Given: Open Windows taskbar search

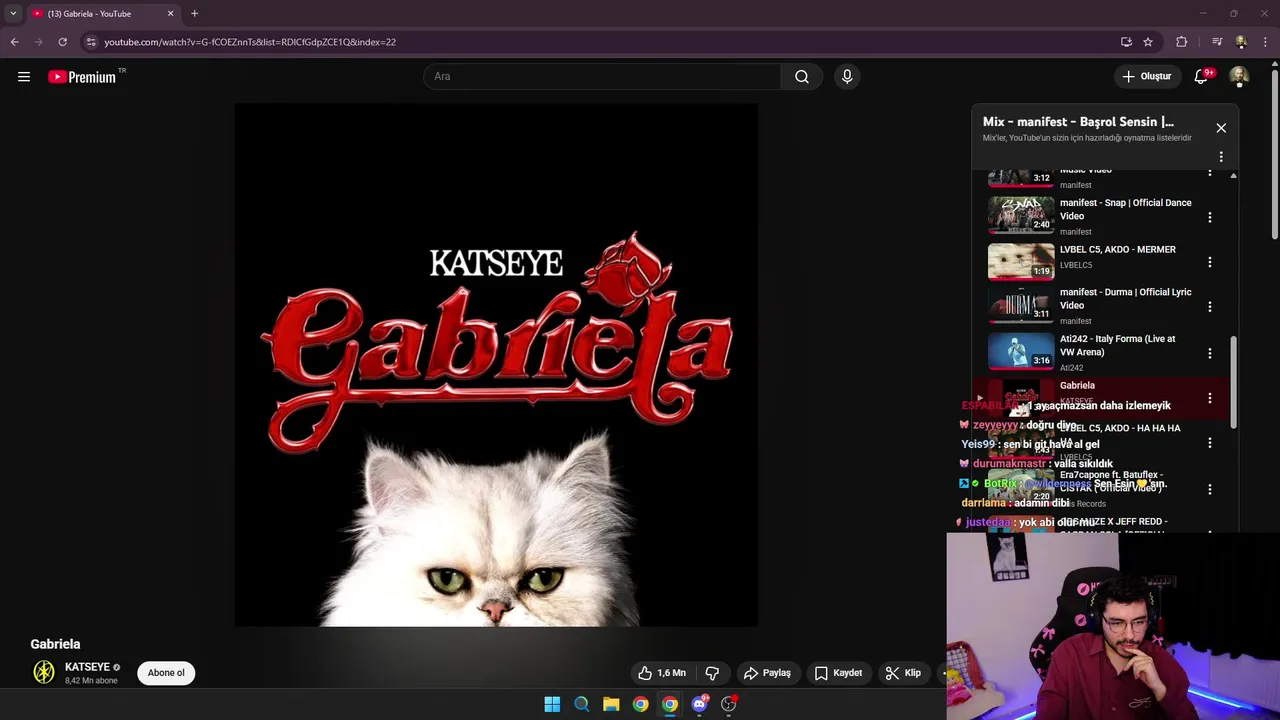Looking at the screenshot, I should 582,704.
